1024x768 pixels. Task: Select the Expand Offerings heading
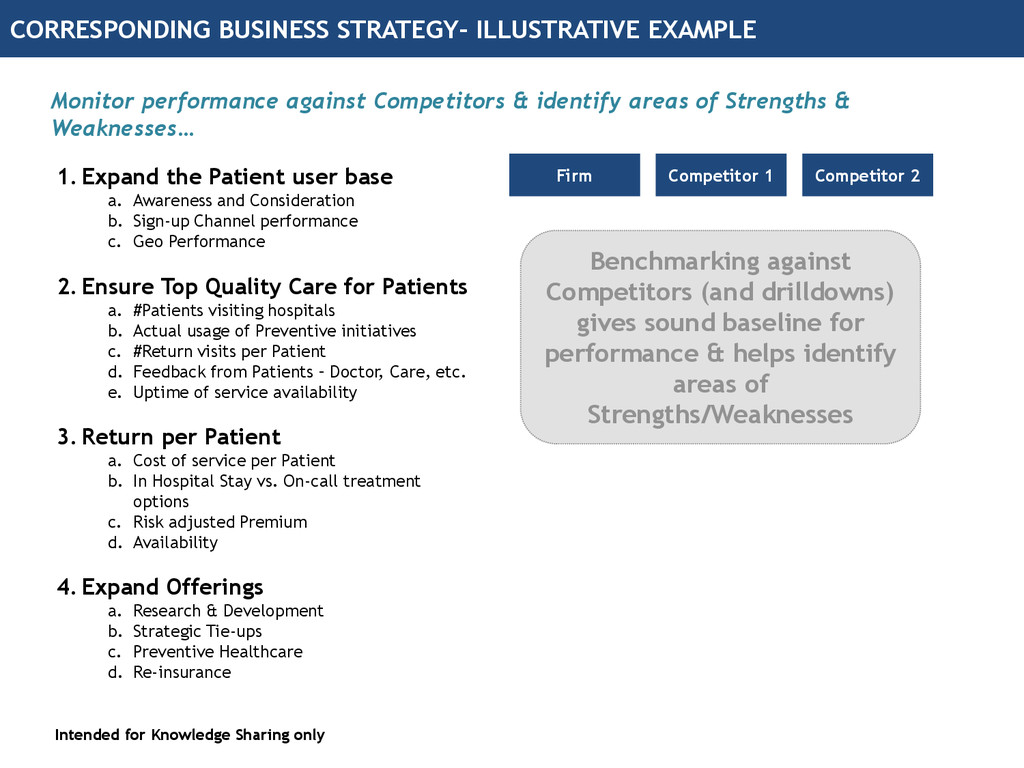pyautogui.click(x=172, y=587)
